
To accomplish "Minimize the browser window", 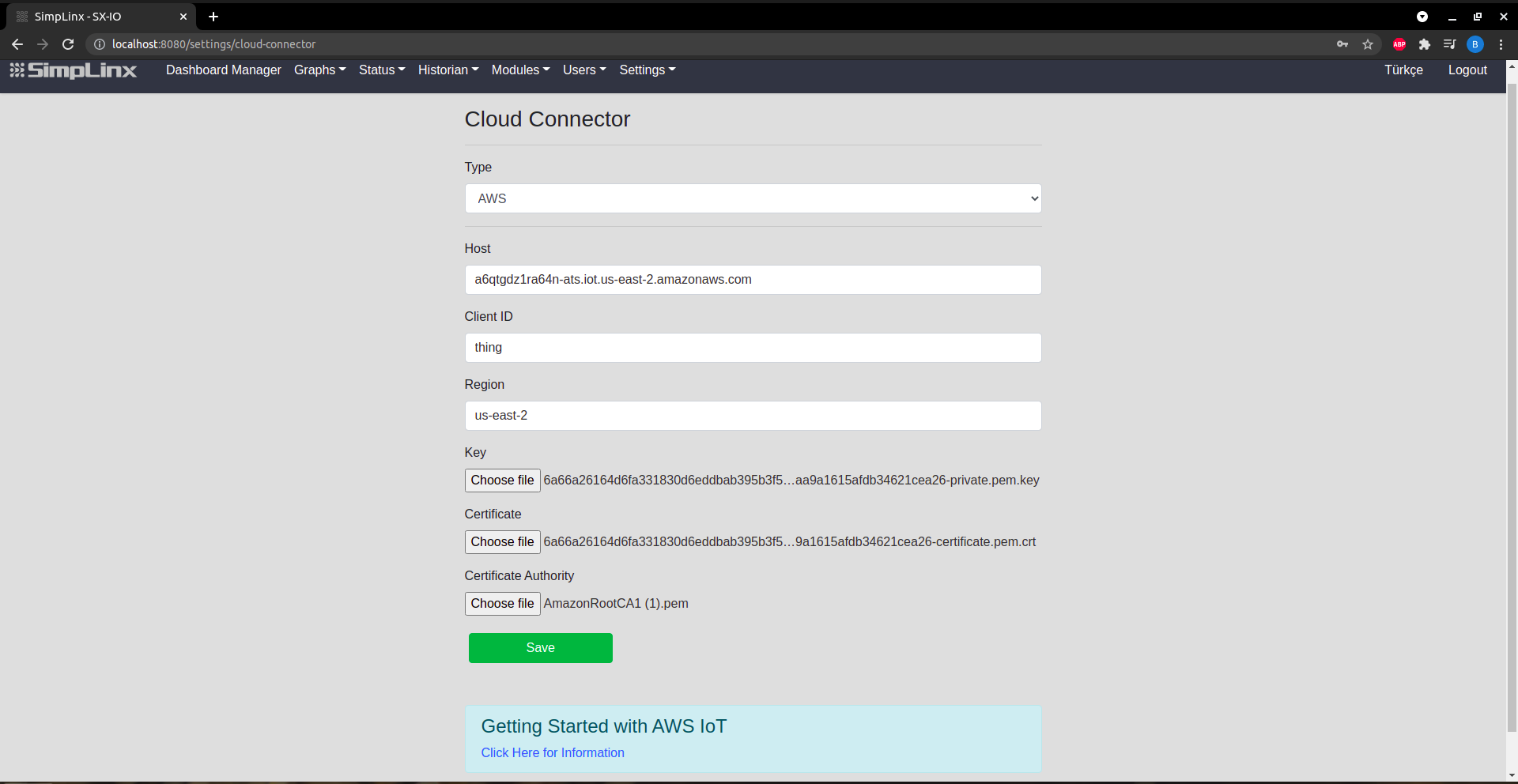I will coord(1452,17).
